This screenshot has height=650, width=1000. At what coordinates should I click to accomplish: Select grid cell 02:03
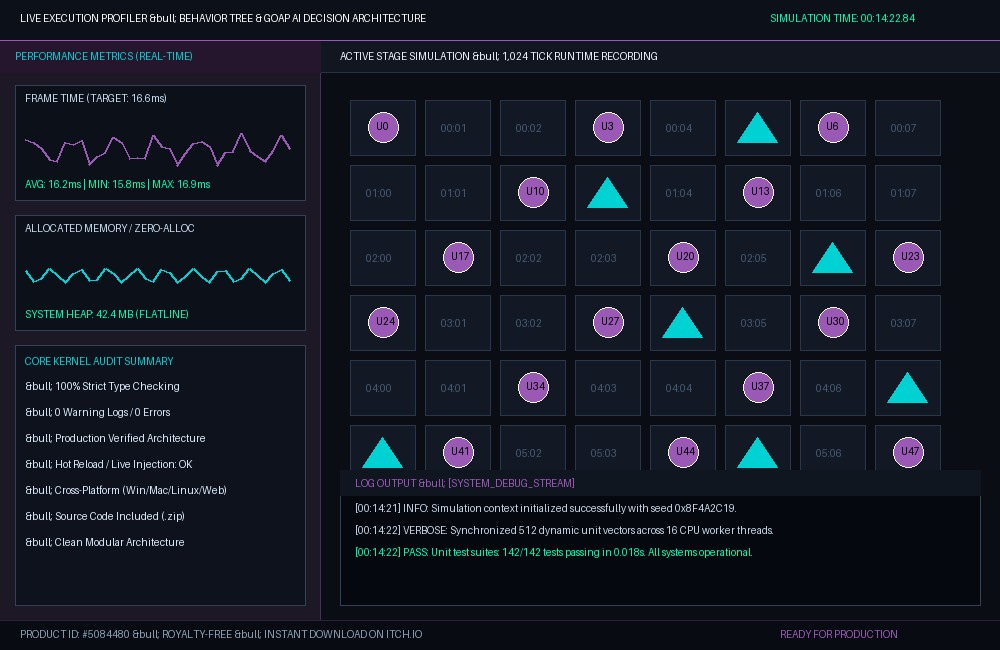coord(608,258)
